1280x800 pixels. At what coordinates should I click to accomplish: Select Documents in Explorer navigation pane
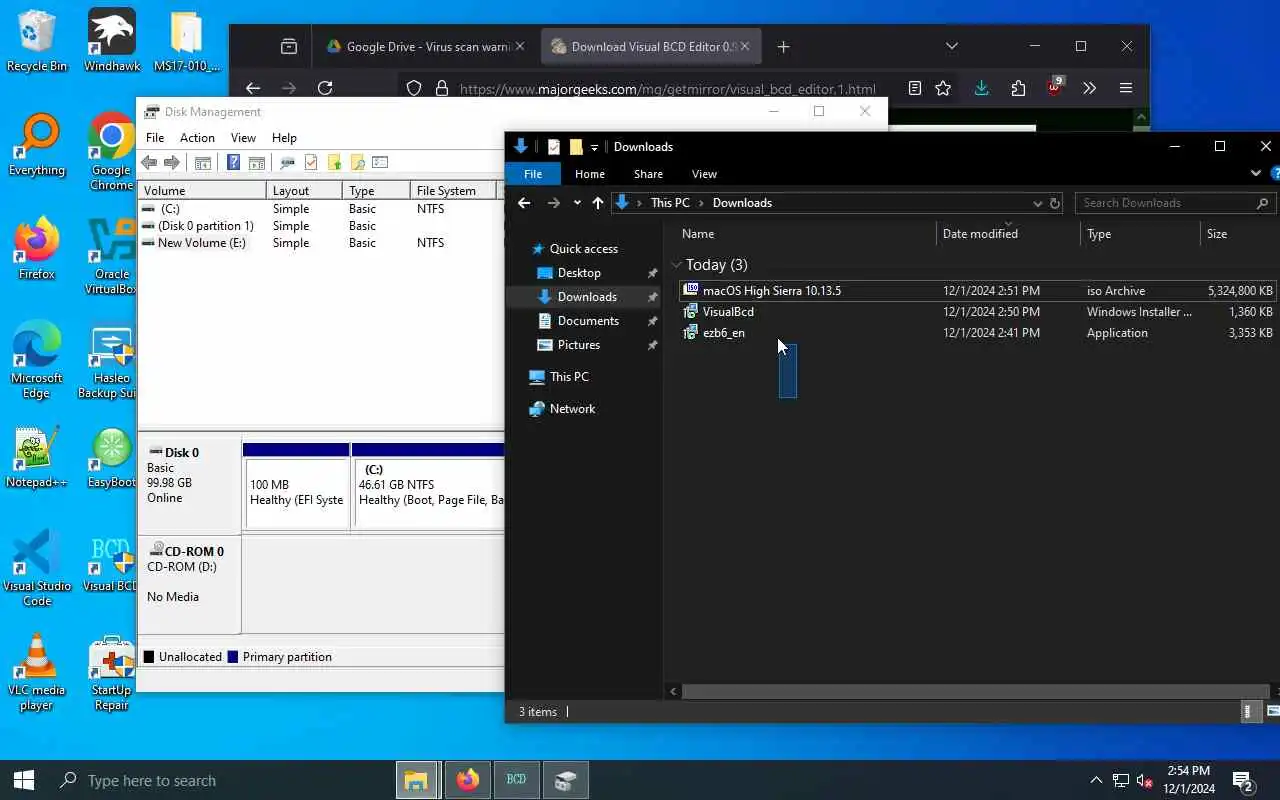(588, 321)
